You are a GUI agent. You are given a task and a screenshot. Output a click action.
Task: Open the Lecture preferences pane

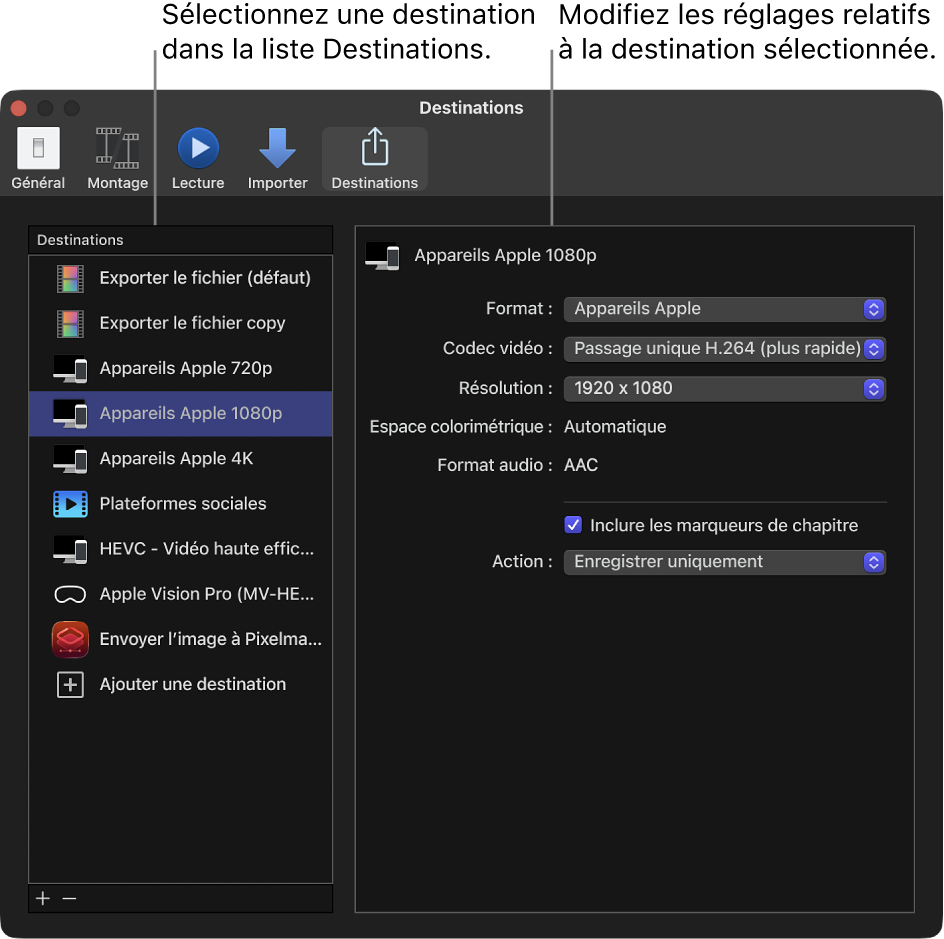(198, 159)
